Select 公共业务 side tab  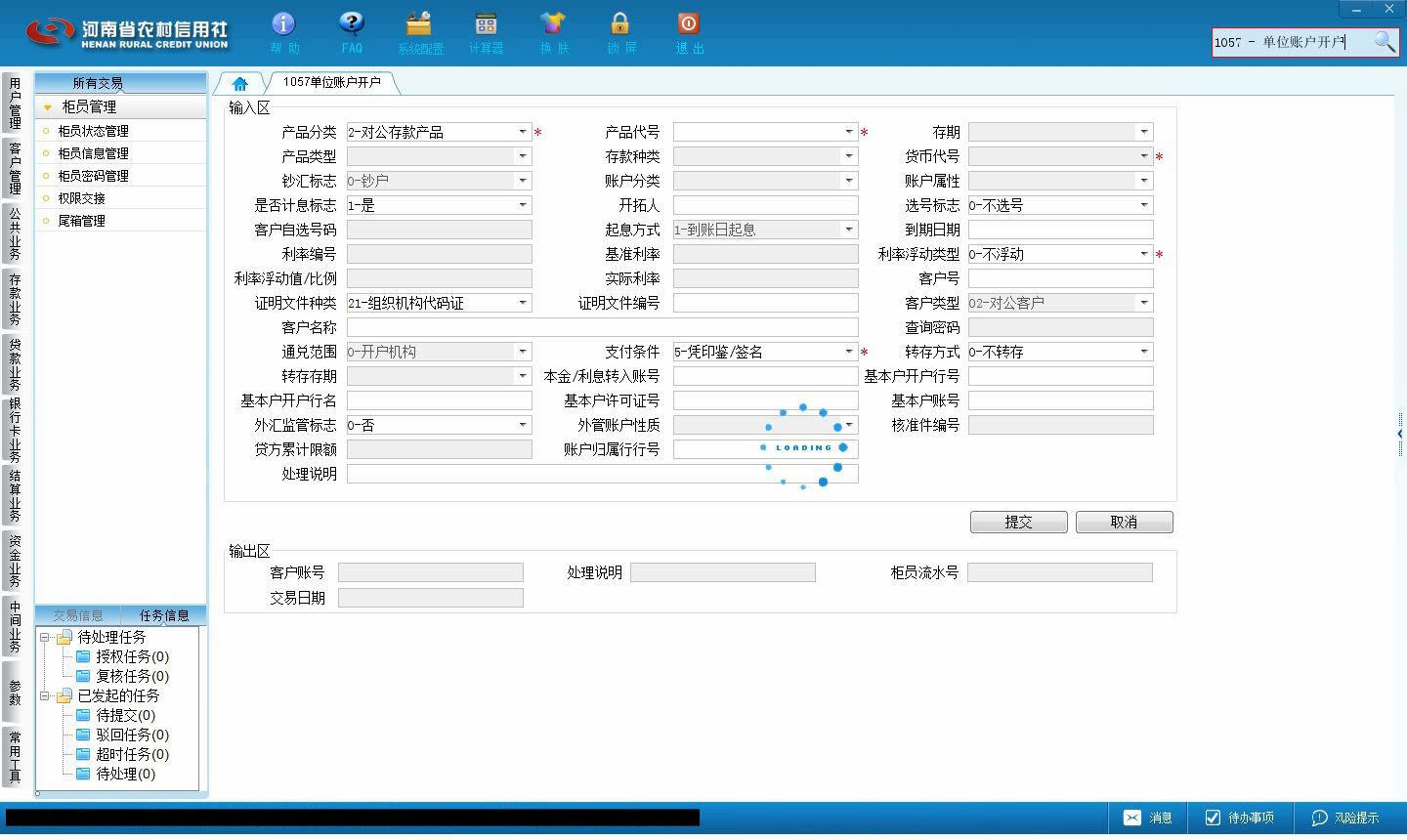pyautogui.click(x=15, y=233)
